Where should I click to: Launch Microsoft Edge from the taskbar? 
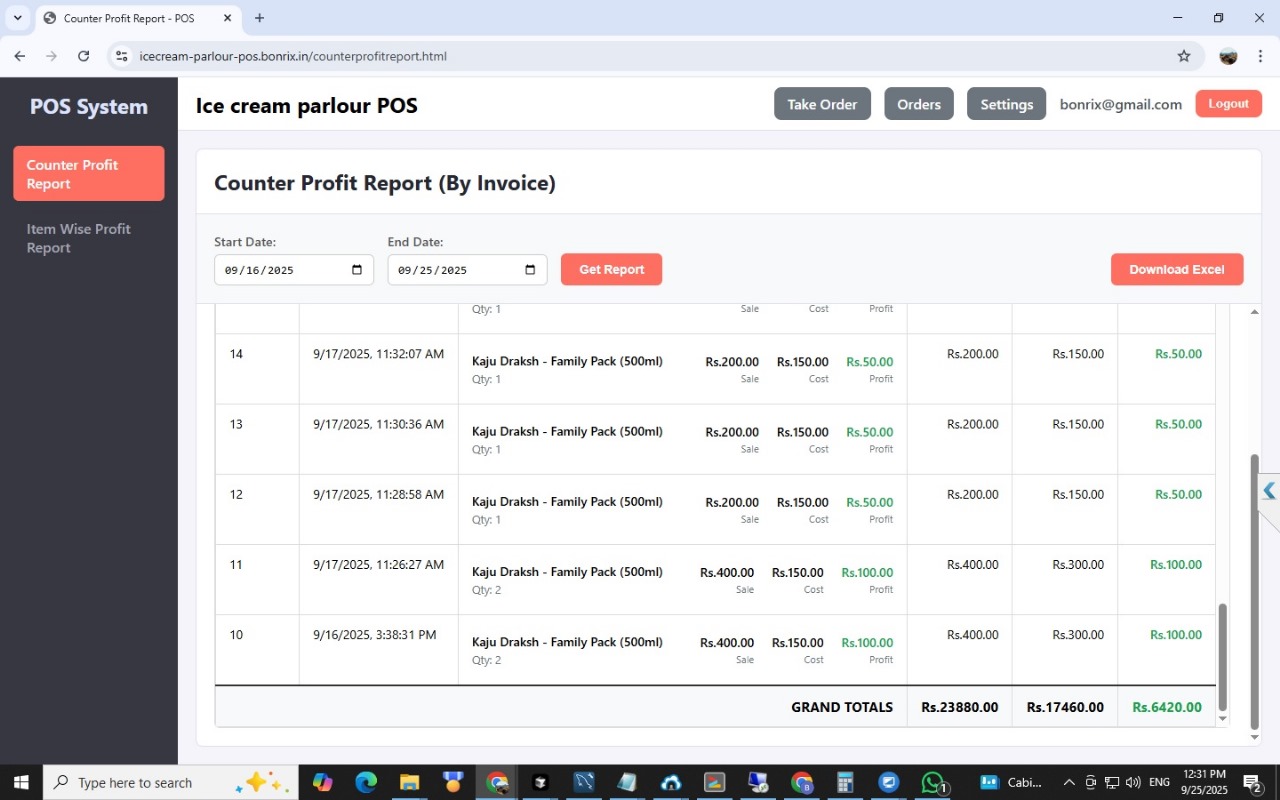[x=366, y=782]
